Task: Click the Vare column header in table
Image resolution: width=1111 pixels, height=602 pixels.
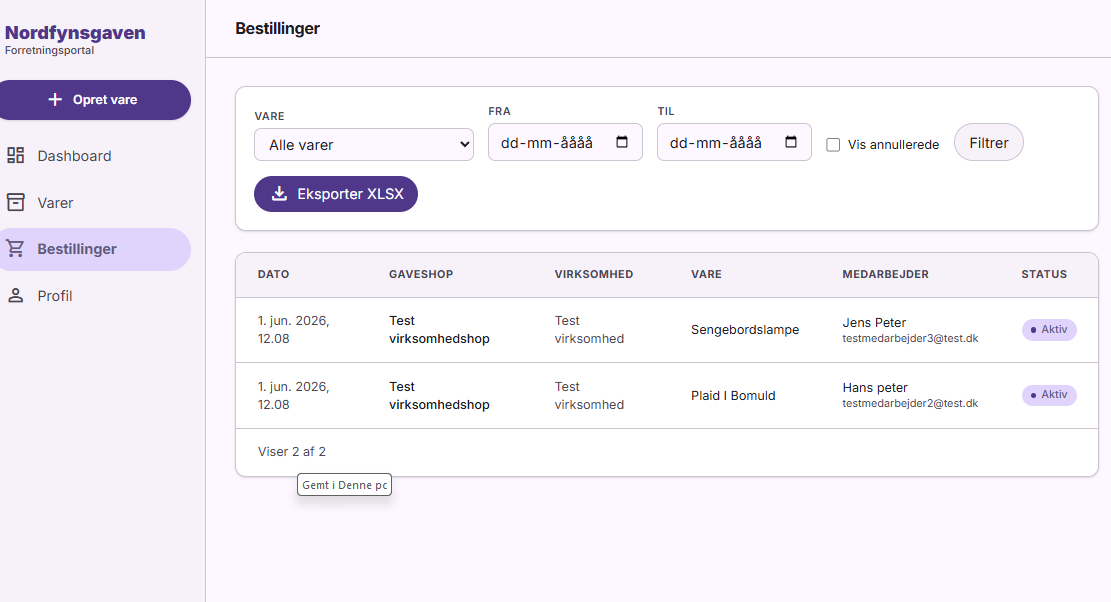Action: point(706,274)
